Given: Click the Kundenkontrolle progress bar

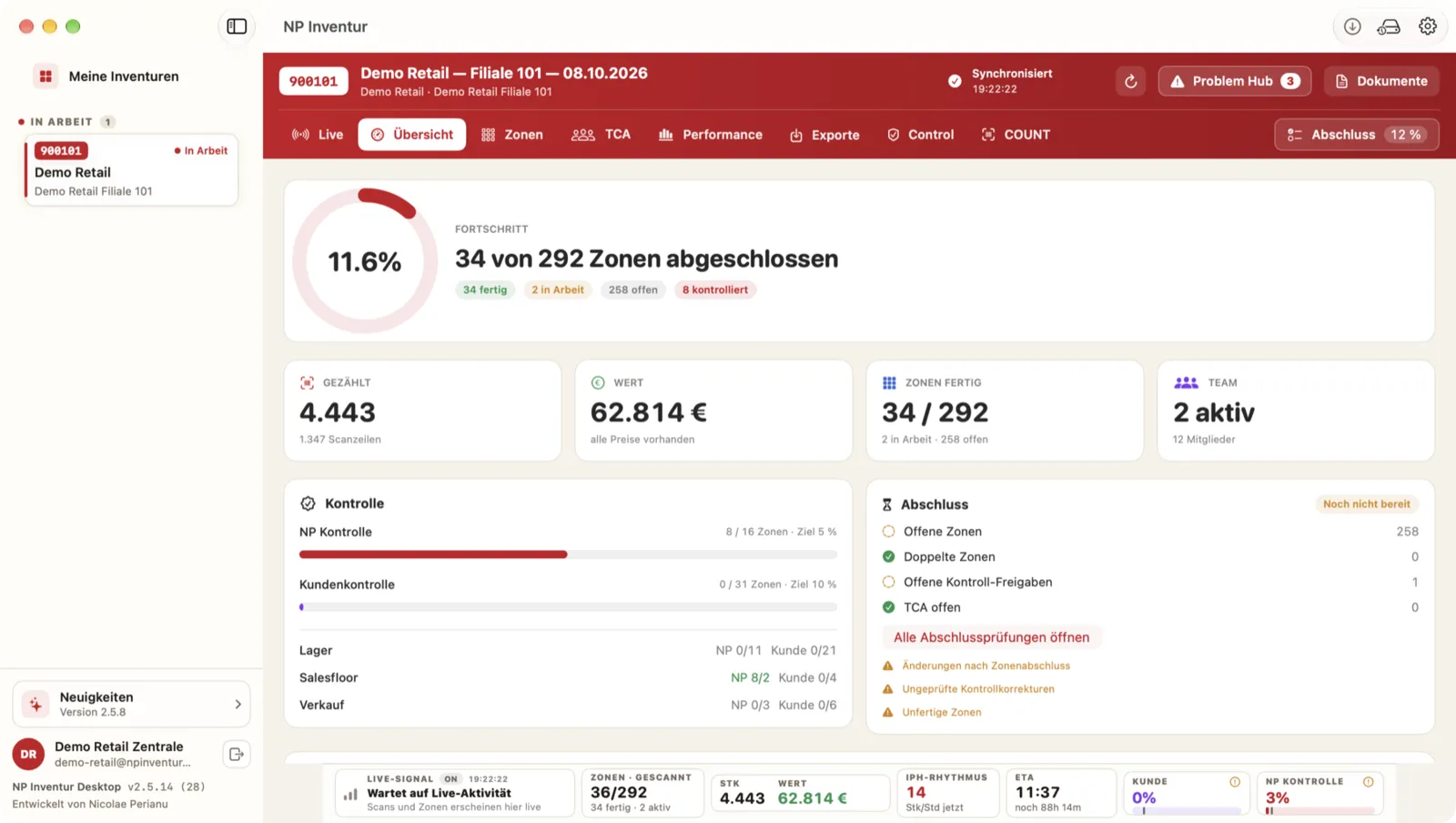Looking at the screenshot, I should [x=568, y=607].
